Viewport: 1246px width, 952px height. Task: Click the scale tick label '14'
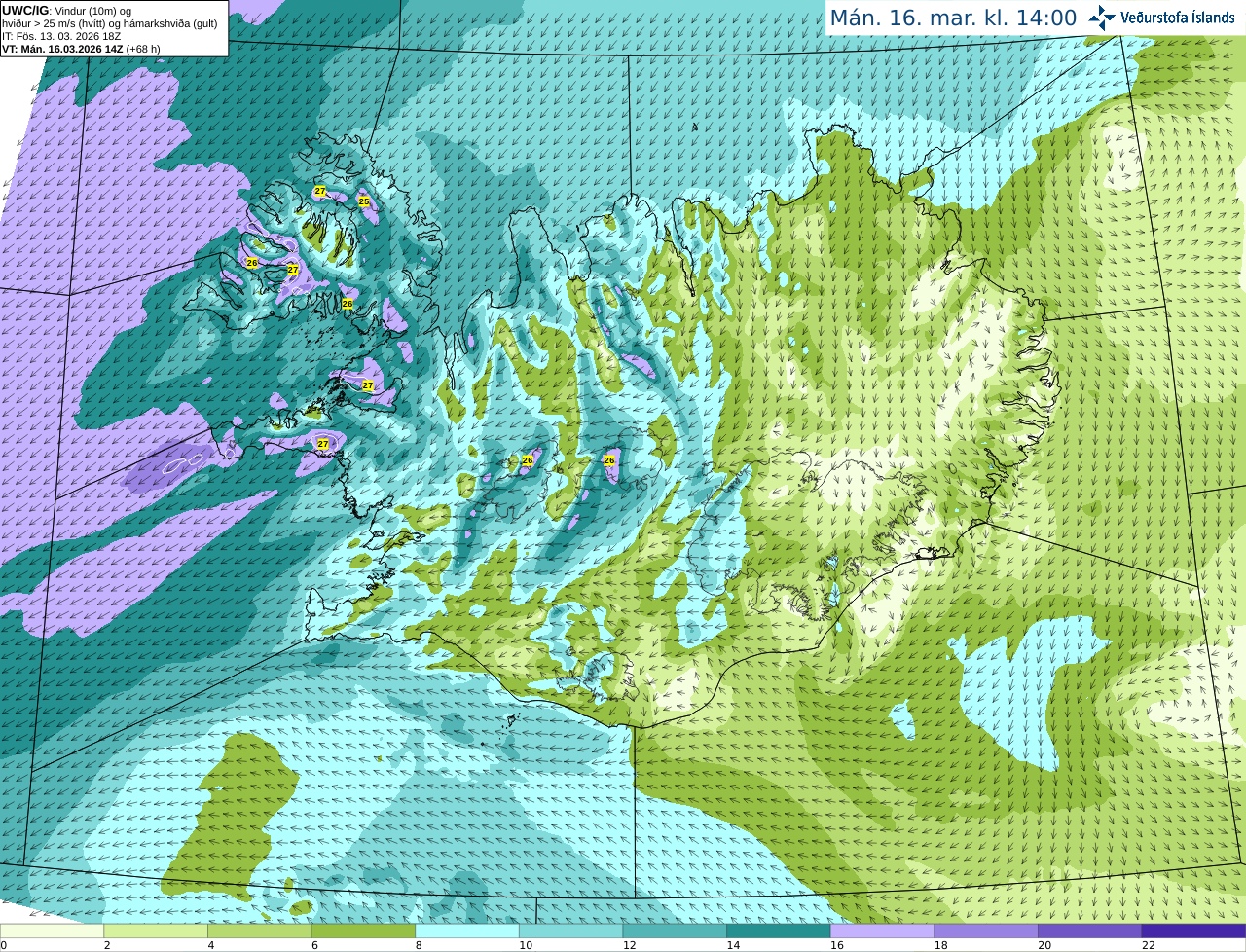(734, 945)
